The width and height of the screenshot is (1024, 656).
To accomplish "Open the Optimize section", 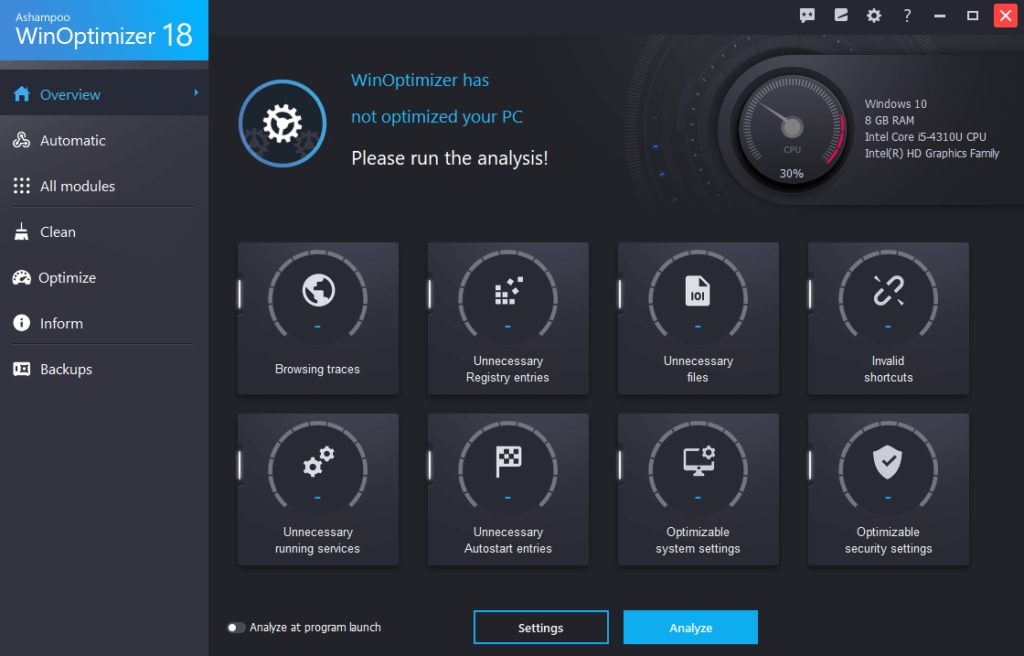I will pos(104,277).
